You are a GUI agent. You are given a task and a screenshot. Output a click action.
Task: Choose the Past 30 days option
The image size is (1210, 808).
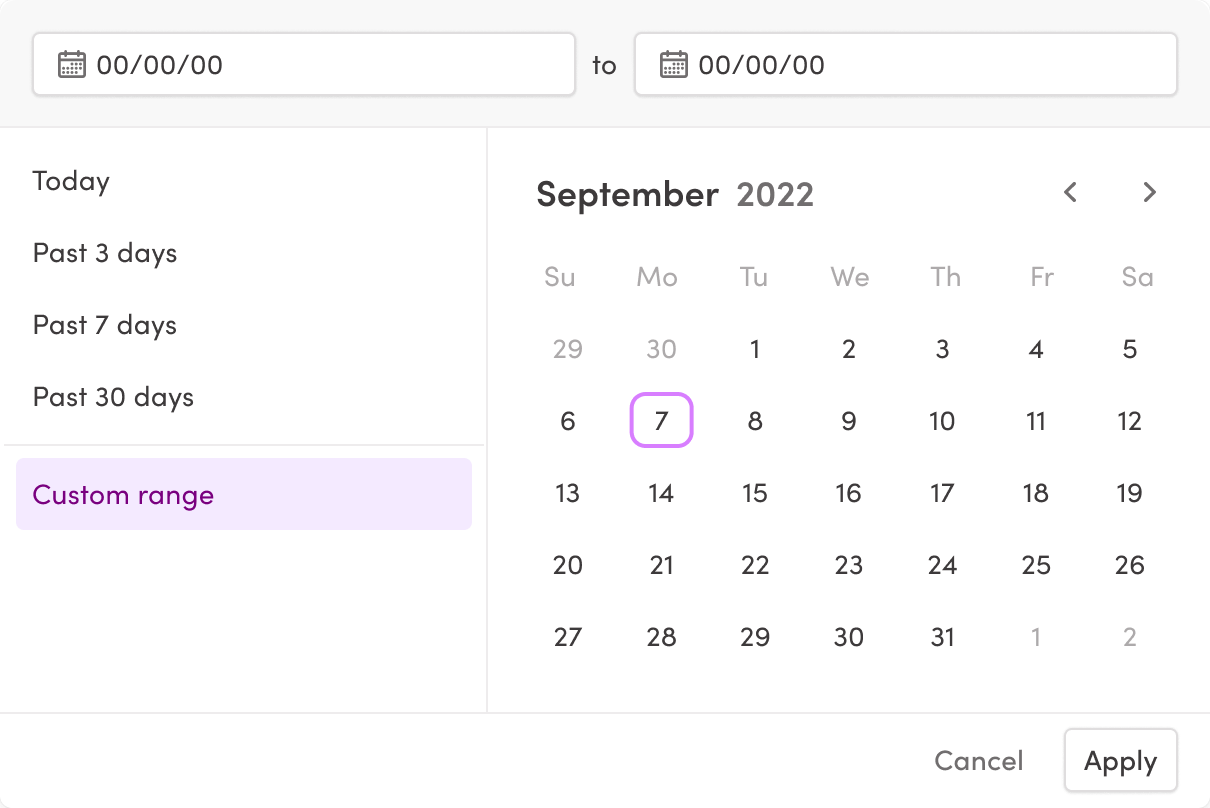tap(112, 397)
